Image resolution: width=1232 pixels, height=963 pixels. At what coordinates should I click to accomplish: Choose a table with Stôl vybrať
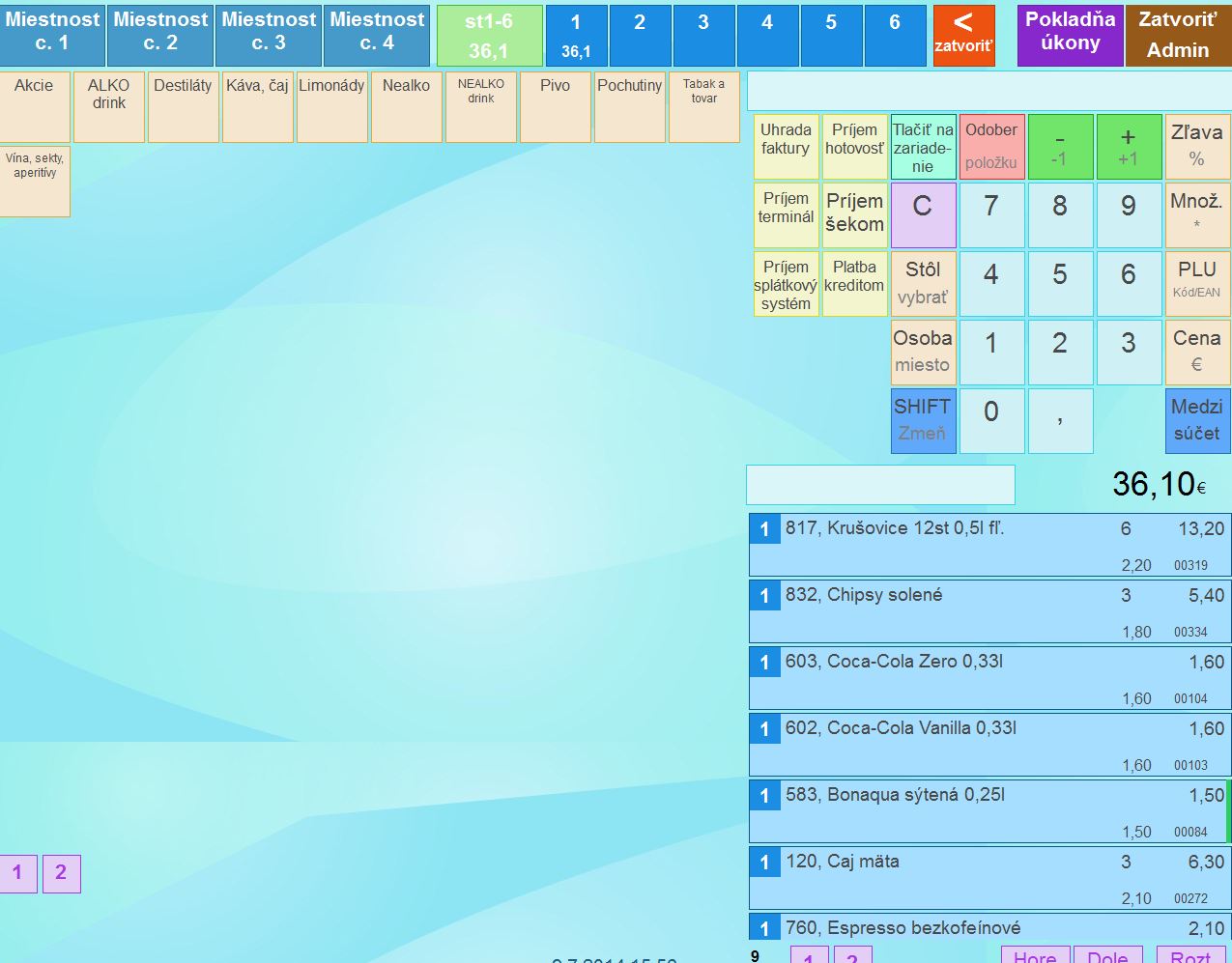922,283
